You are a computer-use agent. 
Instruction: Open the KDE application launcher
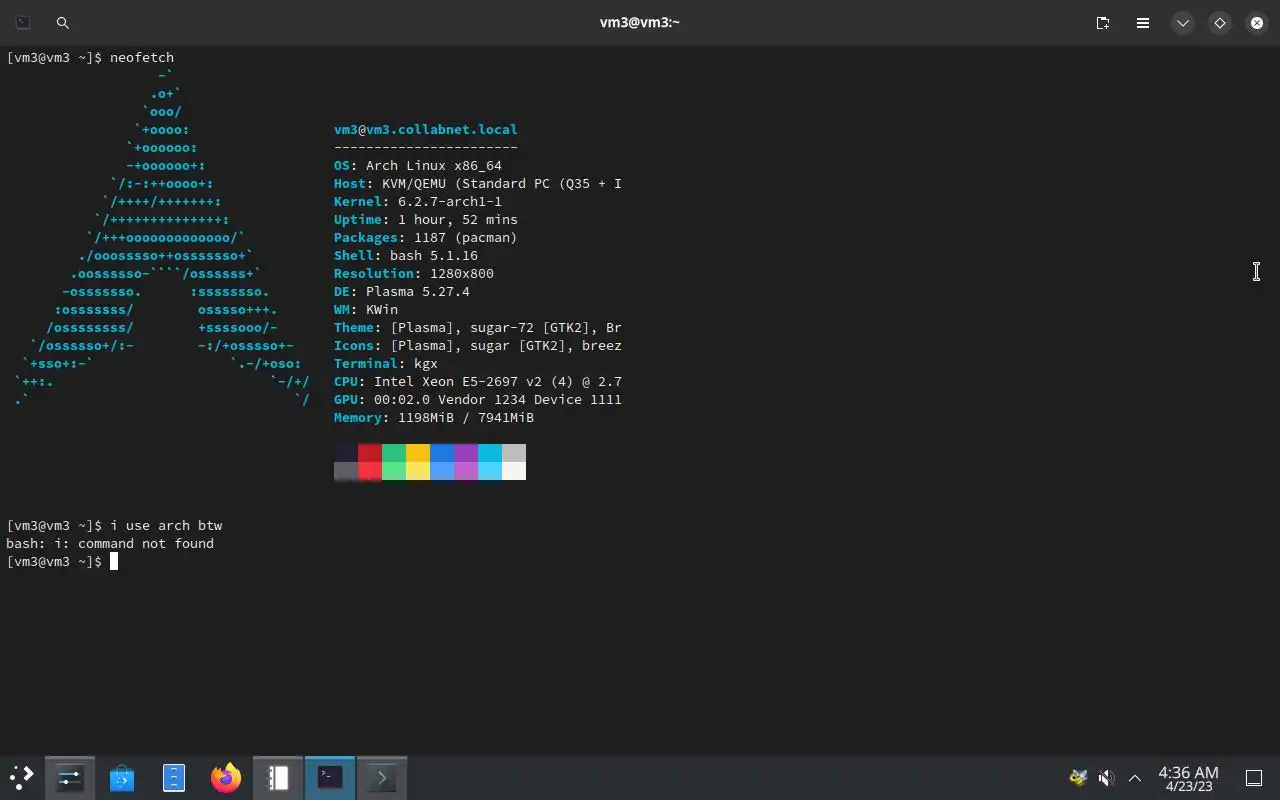[21, 777]
